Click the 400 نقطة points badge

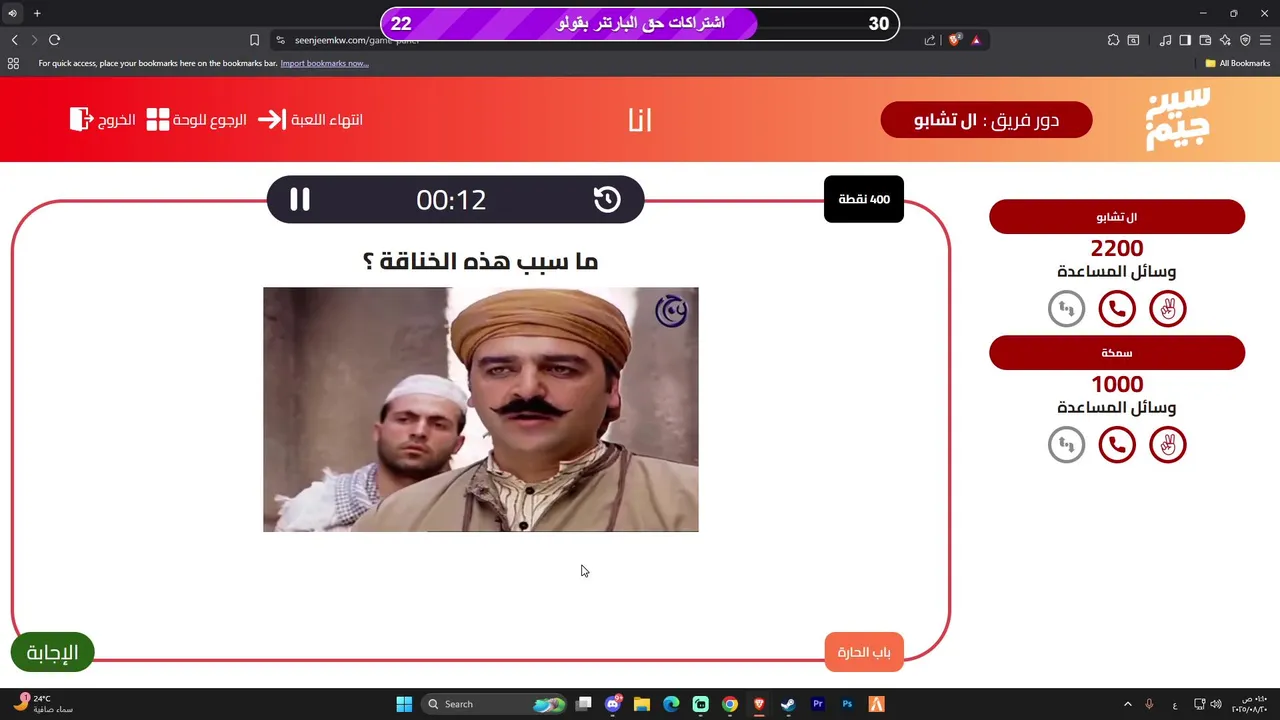(x=864, y=199)
